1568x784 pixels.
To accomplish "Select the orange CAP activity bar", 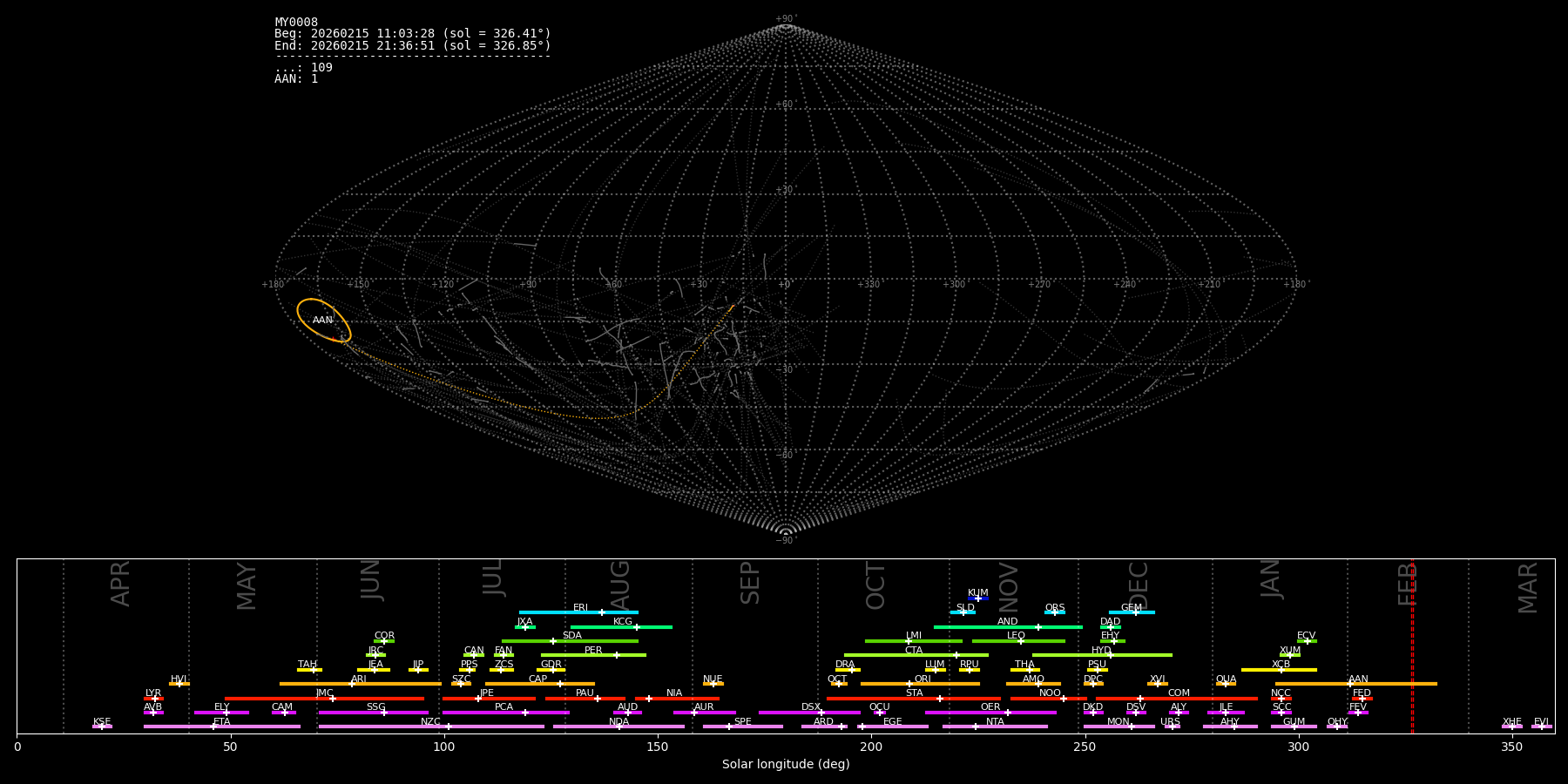I will 540,684.
